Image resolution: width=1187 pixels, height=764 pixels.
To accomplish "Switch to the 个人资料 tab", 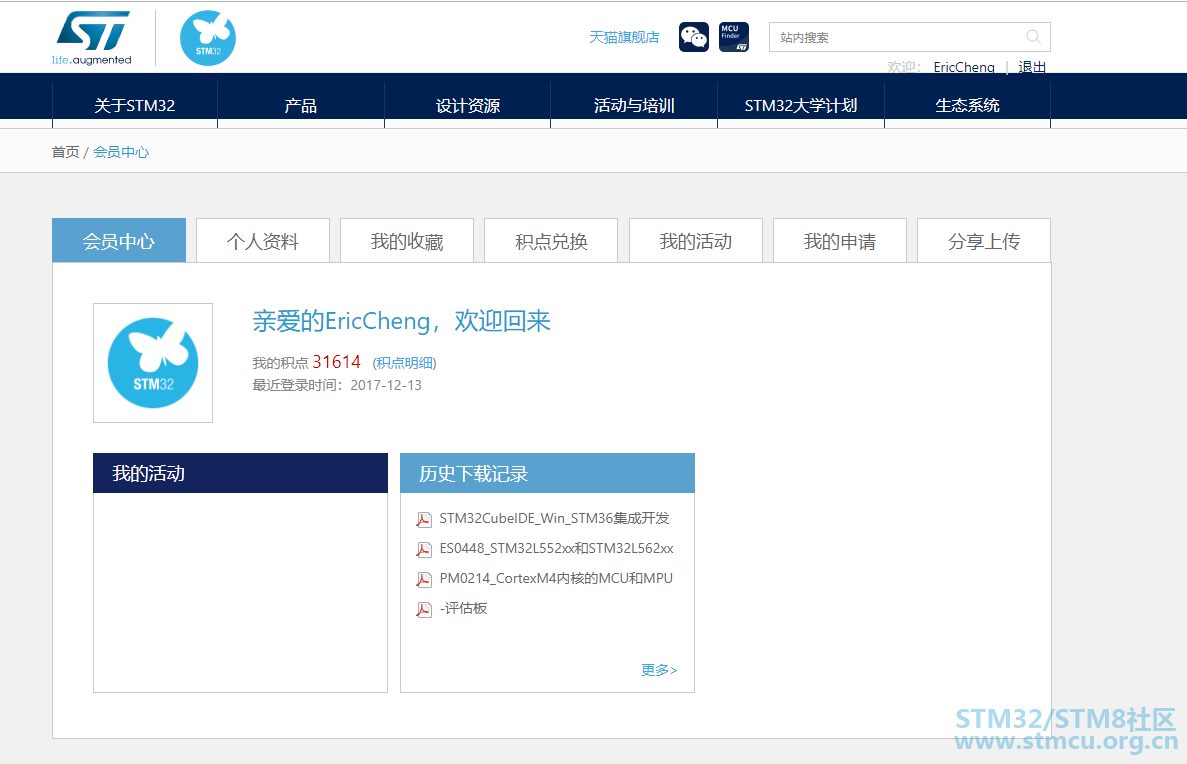I will coord(263,241).
